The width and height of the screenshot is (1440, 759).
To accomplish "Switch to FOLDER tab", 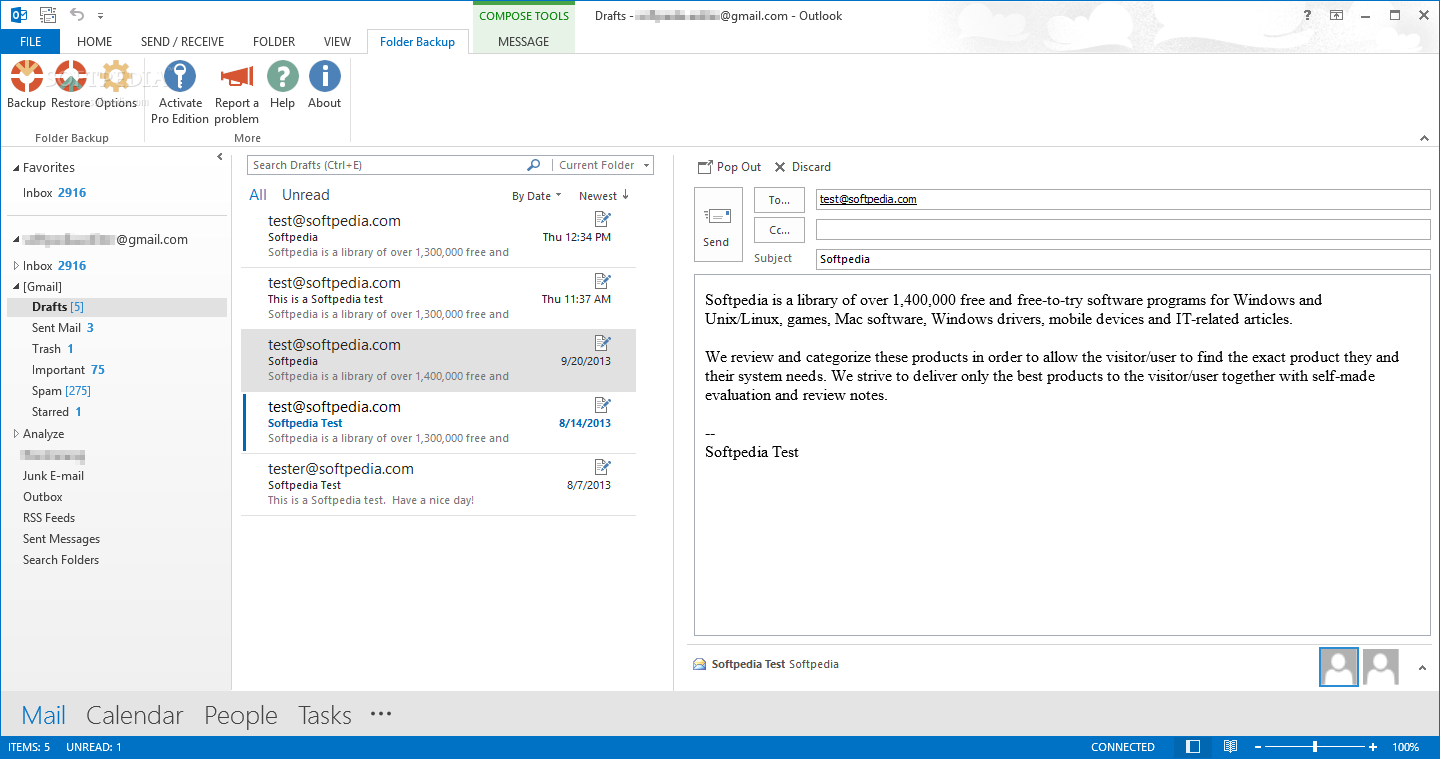I will pos(274,41).
